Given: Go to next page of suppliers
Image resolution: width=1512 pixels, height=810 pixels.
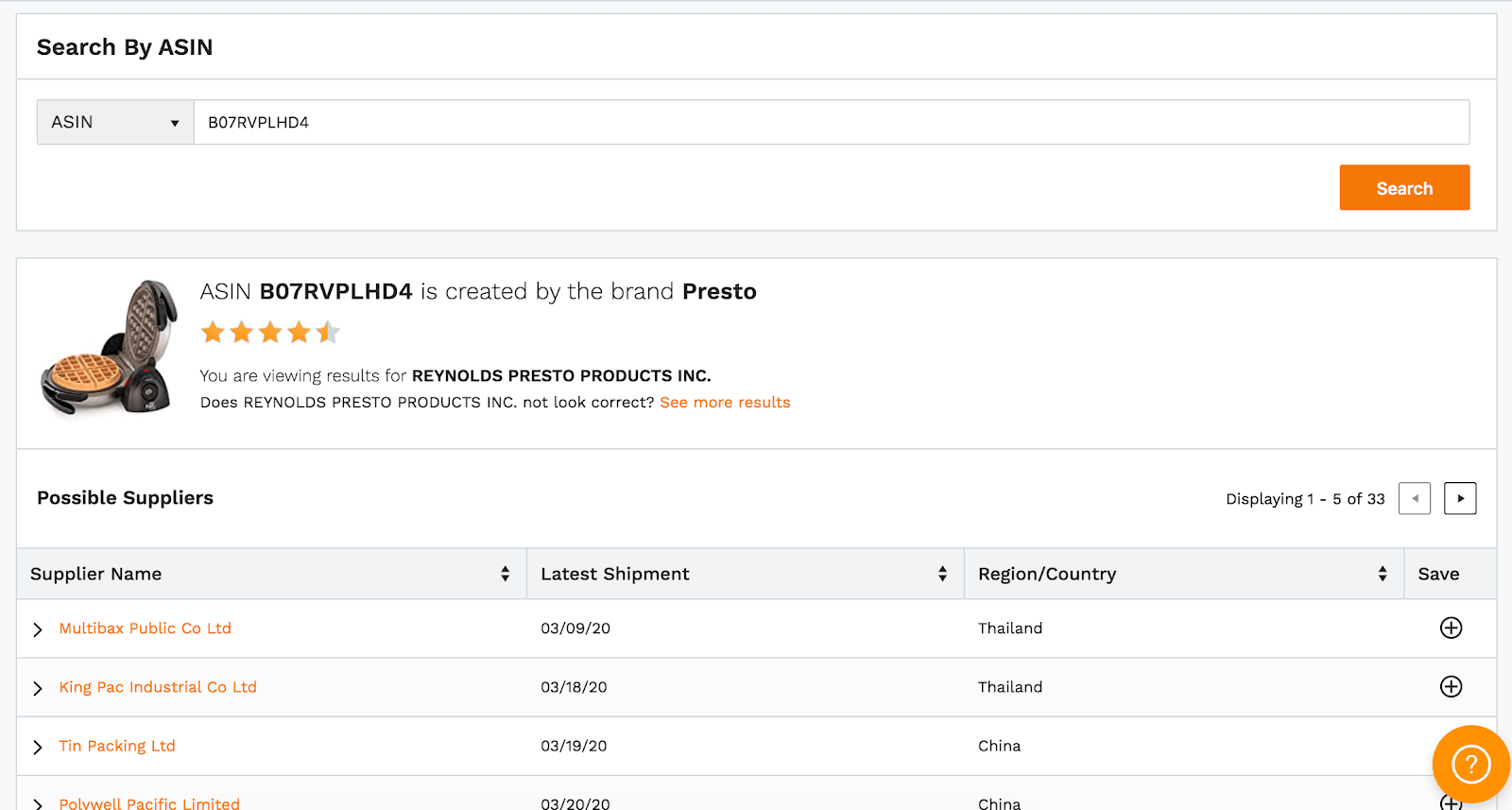Looking at the screenshot, I should point(1460,498).
